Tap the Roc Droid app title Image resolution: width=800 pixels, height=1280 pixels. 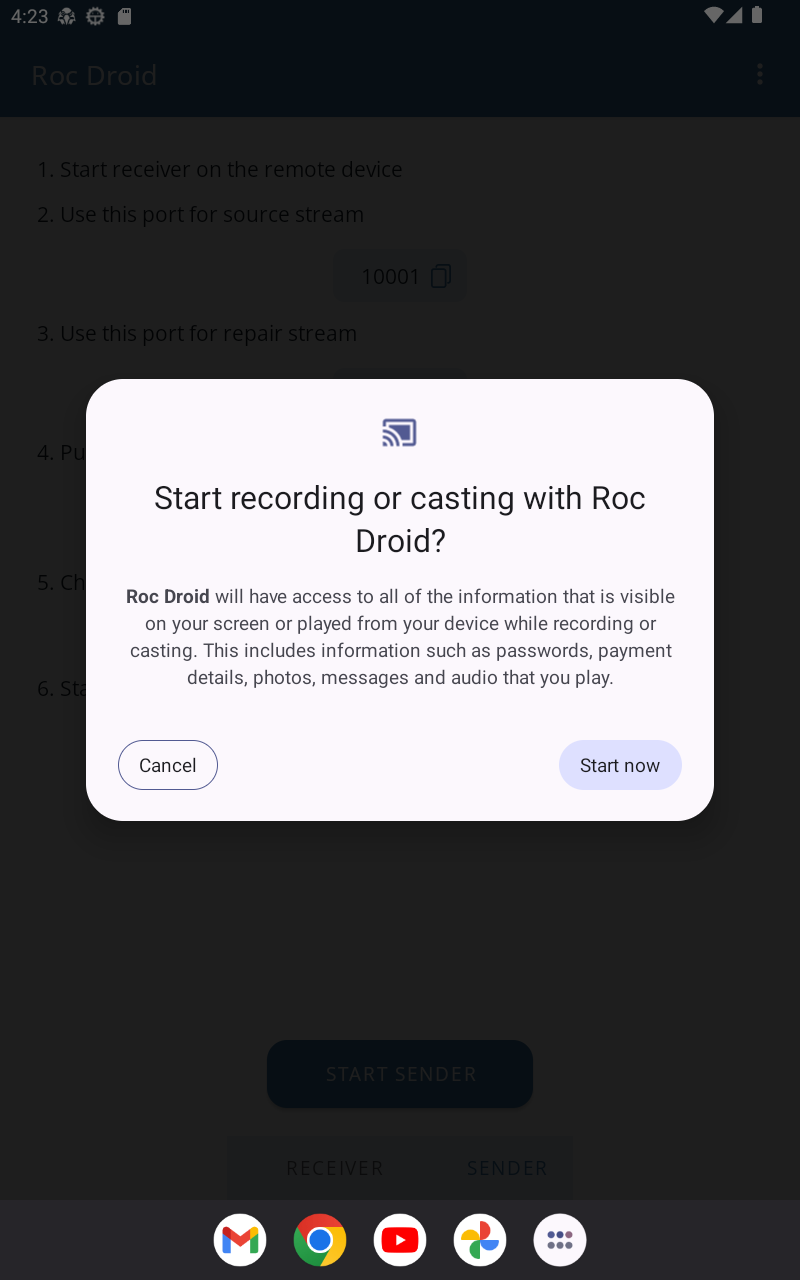(x=94, y=76)
